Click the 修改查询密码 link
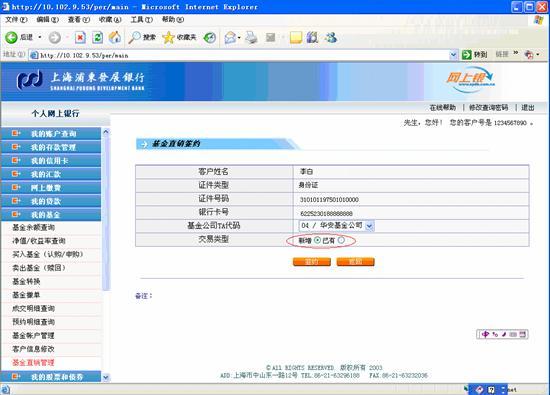Image resolution: width=550 pixels, height=395 pixels. (489, 108)
